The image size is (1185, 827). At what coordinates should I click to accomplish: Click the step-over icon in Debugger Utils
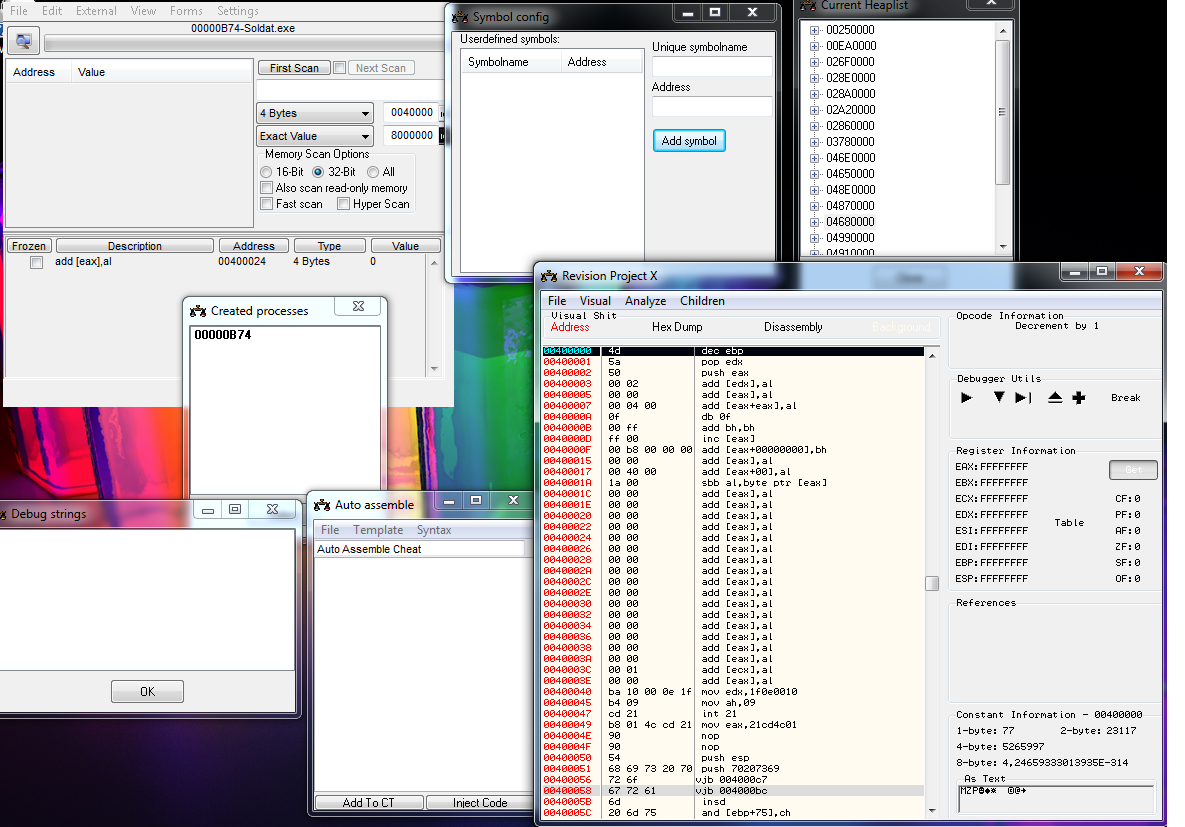pos(1023,398)
